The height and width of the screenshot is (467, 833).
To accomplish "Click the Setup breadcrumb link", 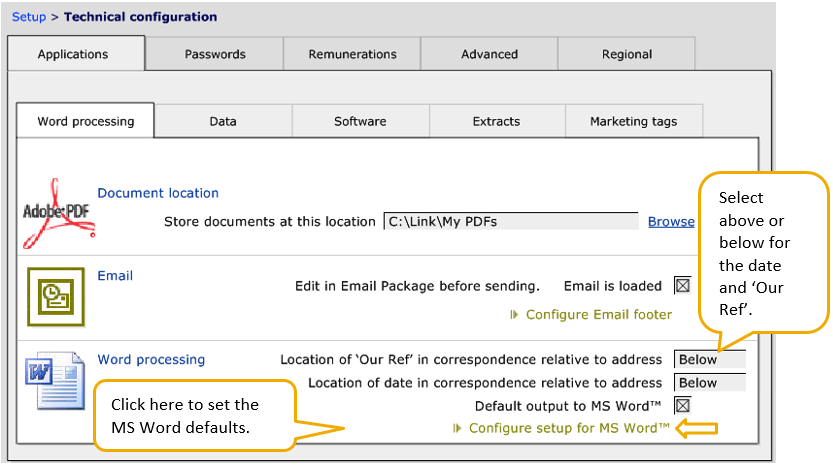I will 29,17.
